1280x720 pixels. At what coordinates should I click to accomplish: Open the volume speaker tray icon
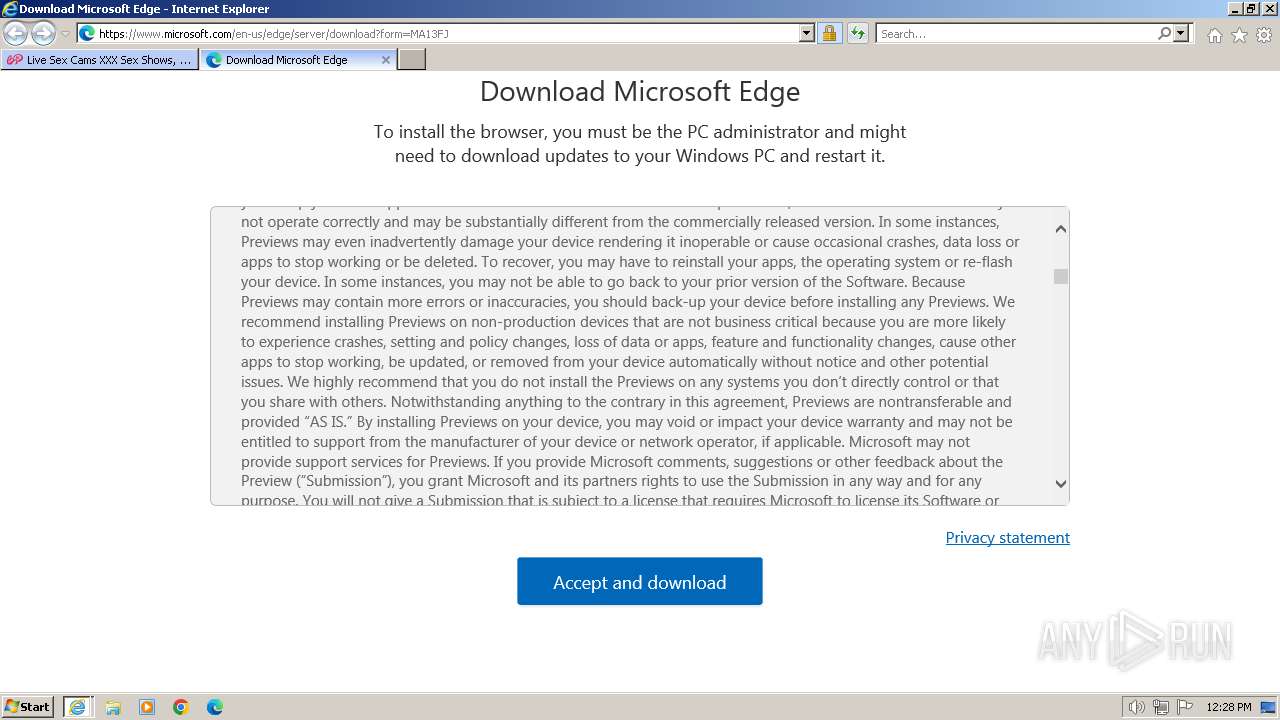click(x=1136, y=707)
